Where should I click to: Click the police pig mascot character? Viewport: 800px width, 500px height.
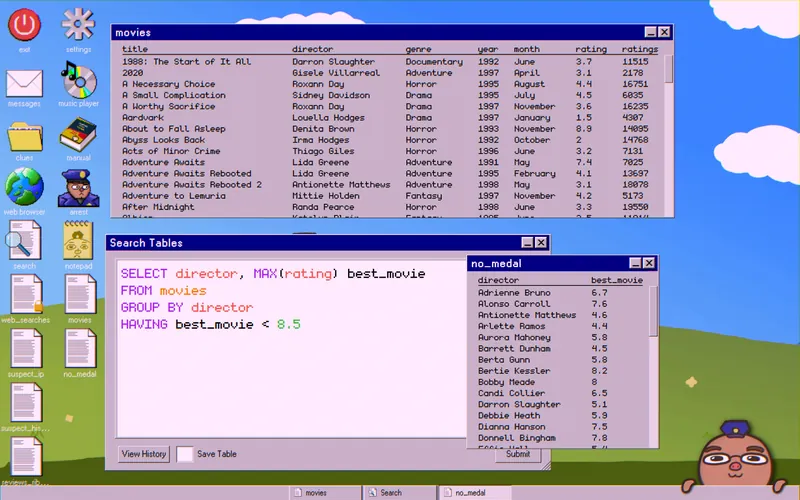coord(734,456)
